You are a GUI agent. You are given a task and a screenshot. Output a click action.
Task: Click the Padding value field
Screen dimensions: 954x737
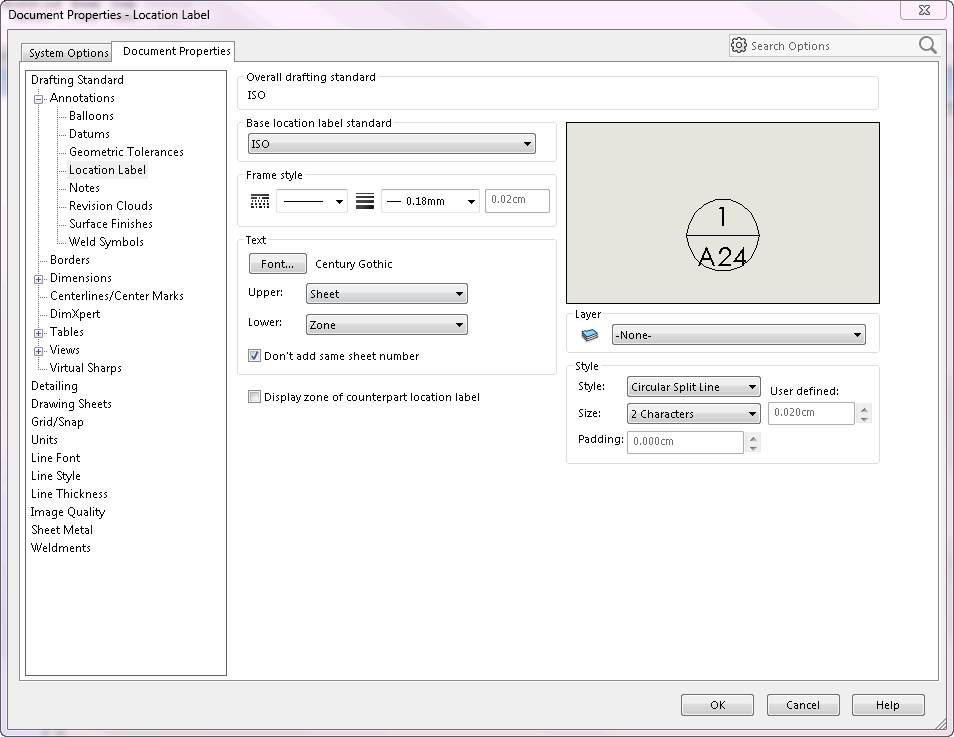[x=685, y=442]
